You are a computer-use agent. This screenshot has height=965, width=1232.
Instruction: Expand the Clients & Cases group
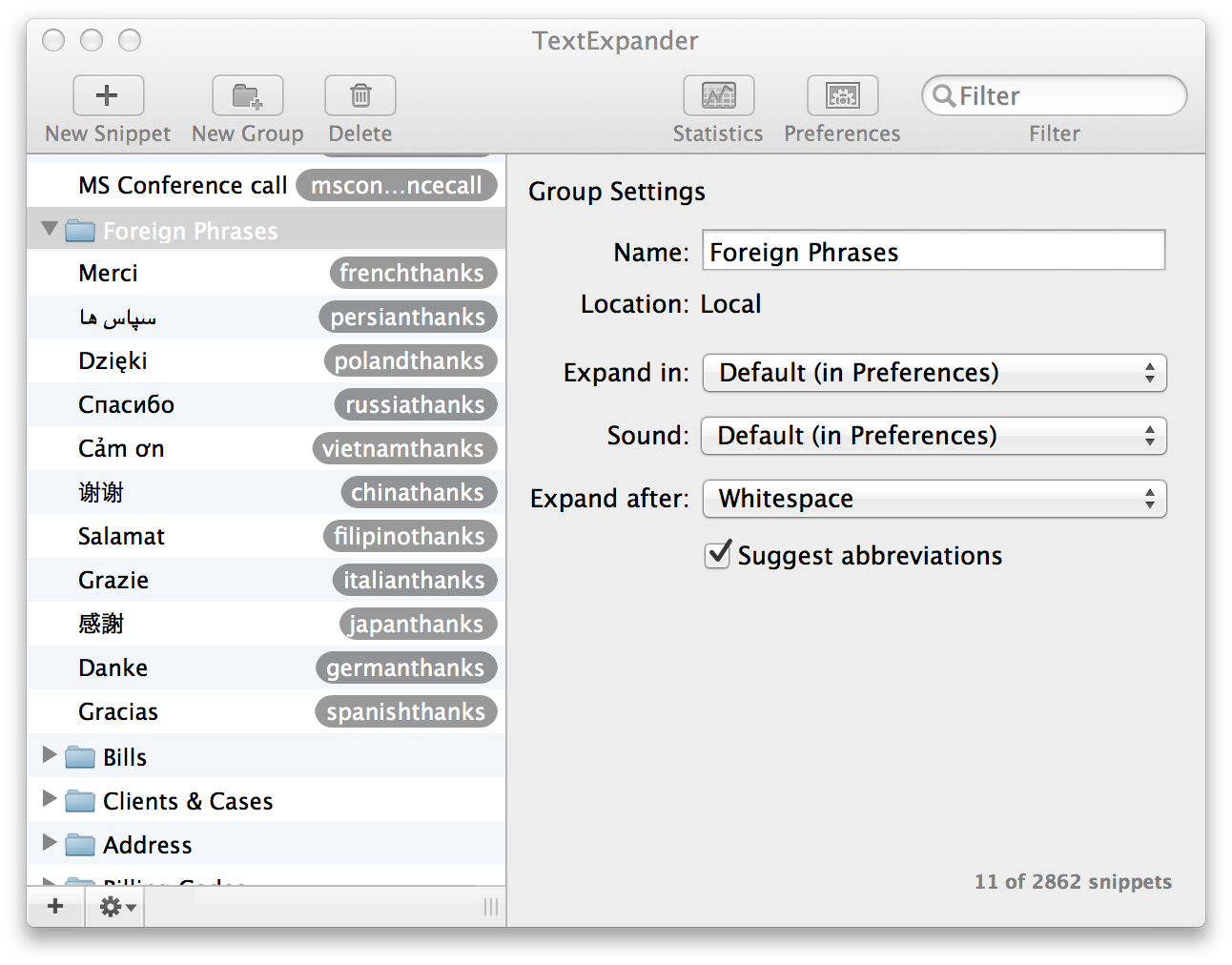pos(50,798)
